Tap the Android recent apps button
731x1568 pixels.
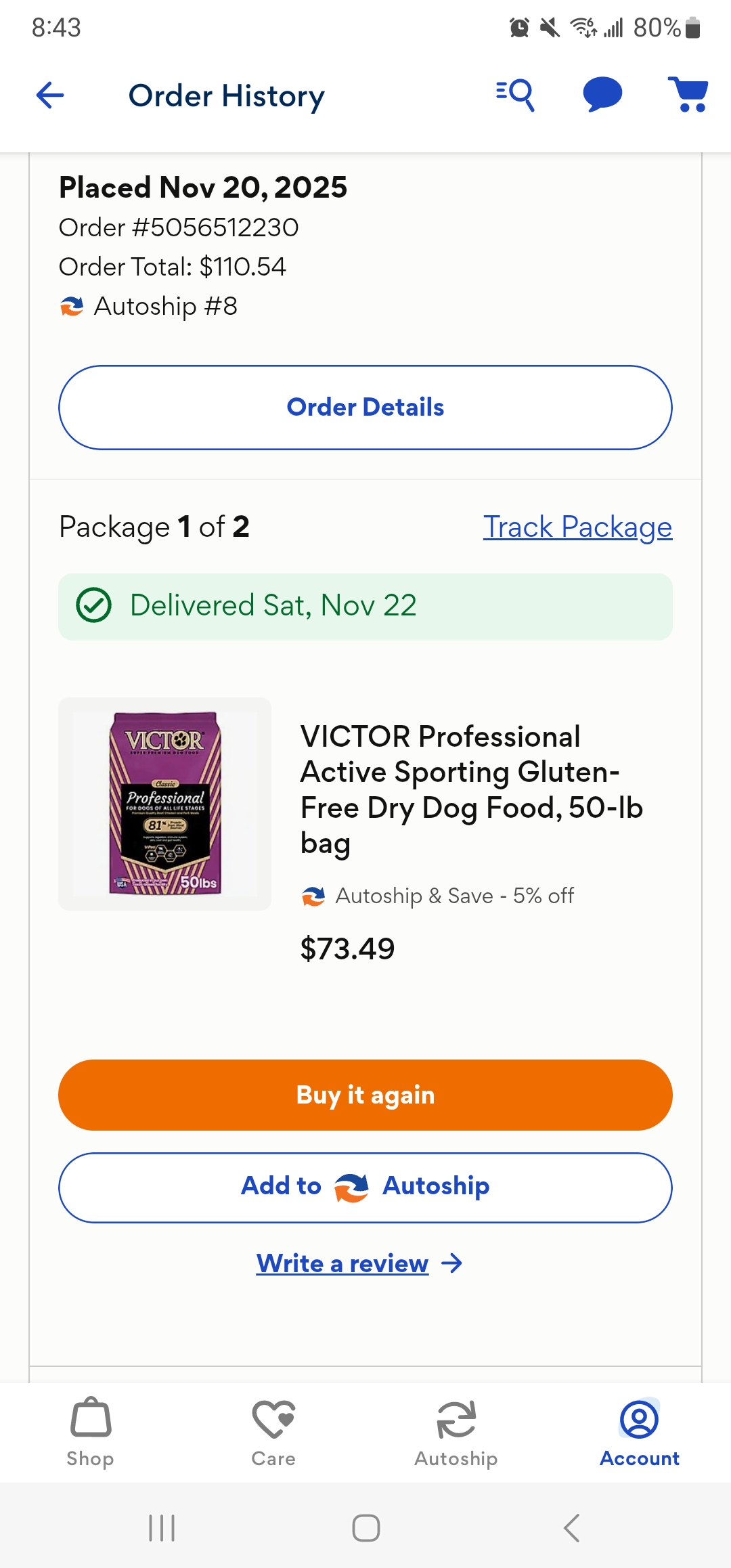point(162,1528)
